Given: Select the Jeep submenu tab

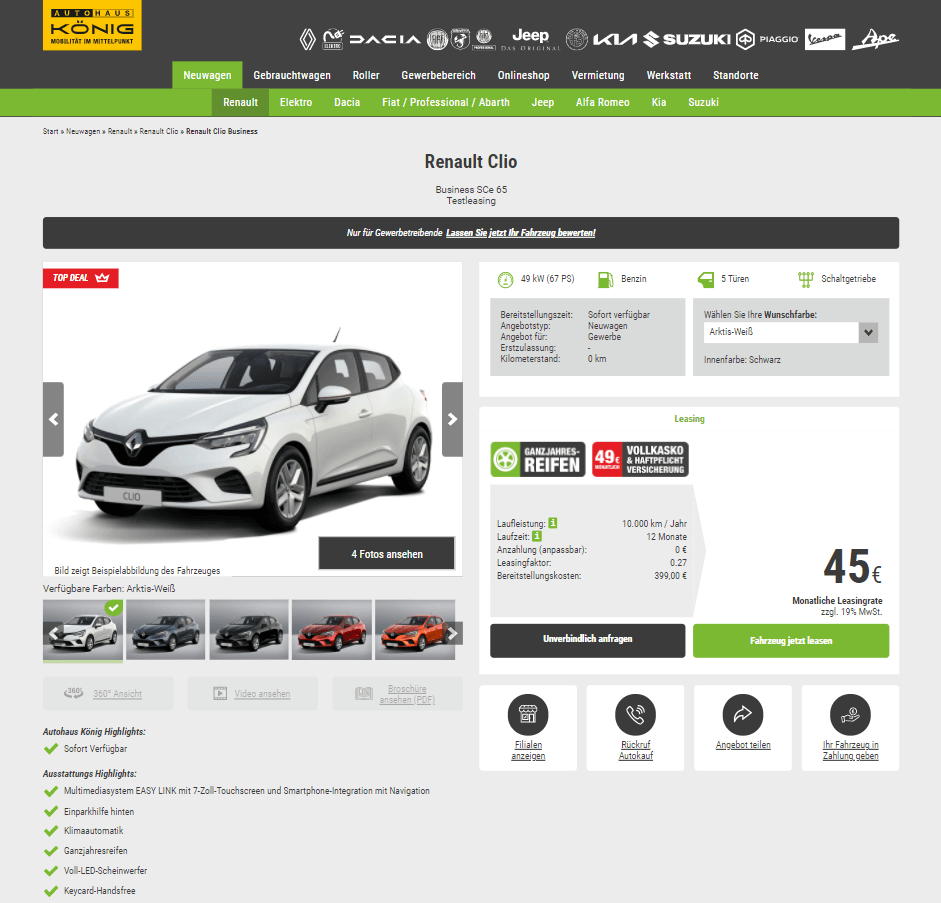Looking at the screenshot, I should coord(543,102).
